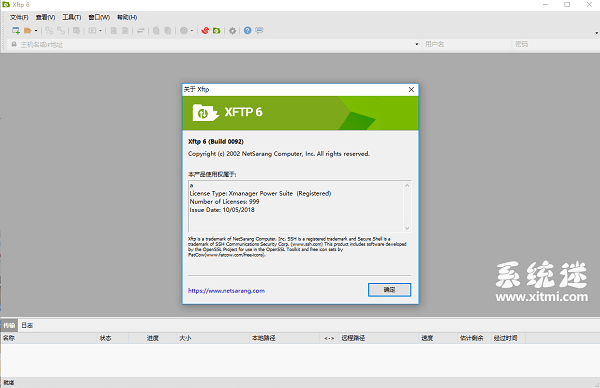
Task: Click the greyed Paste toolbar icon
Action: point(168,31)
